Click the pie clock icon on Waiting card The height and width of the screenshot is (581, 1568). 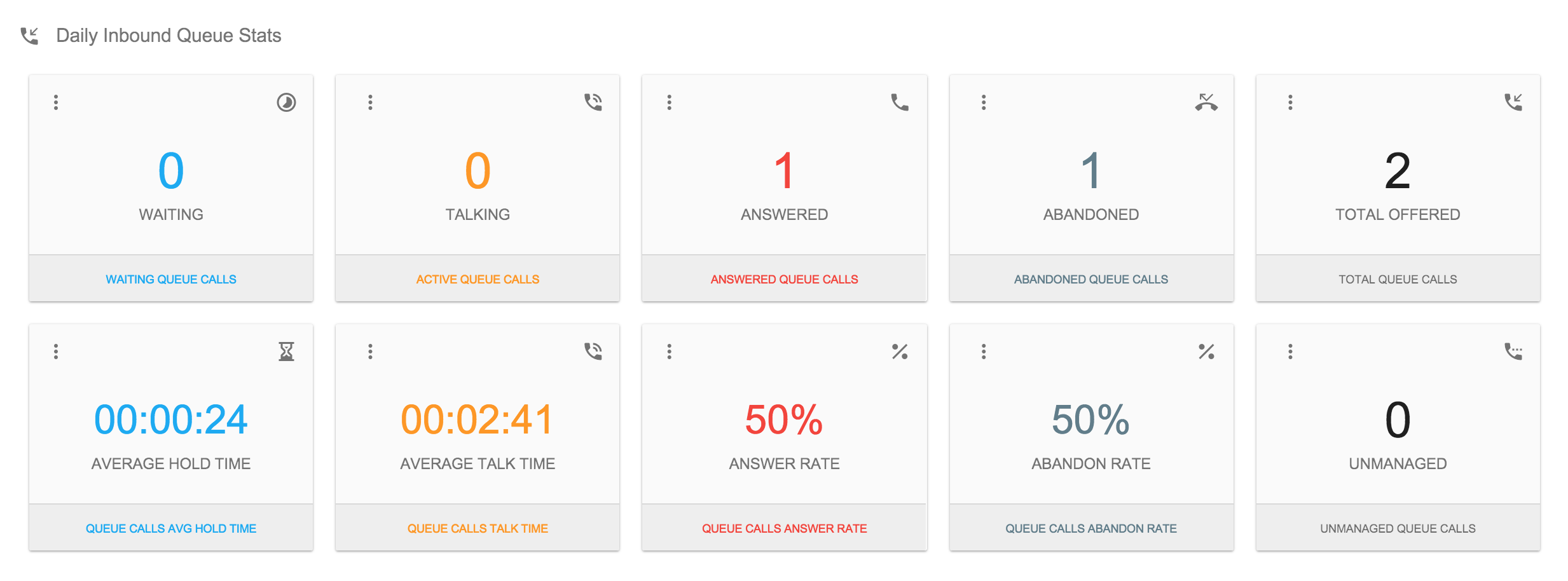coord(286,102)
